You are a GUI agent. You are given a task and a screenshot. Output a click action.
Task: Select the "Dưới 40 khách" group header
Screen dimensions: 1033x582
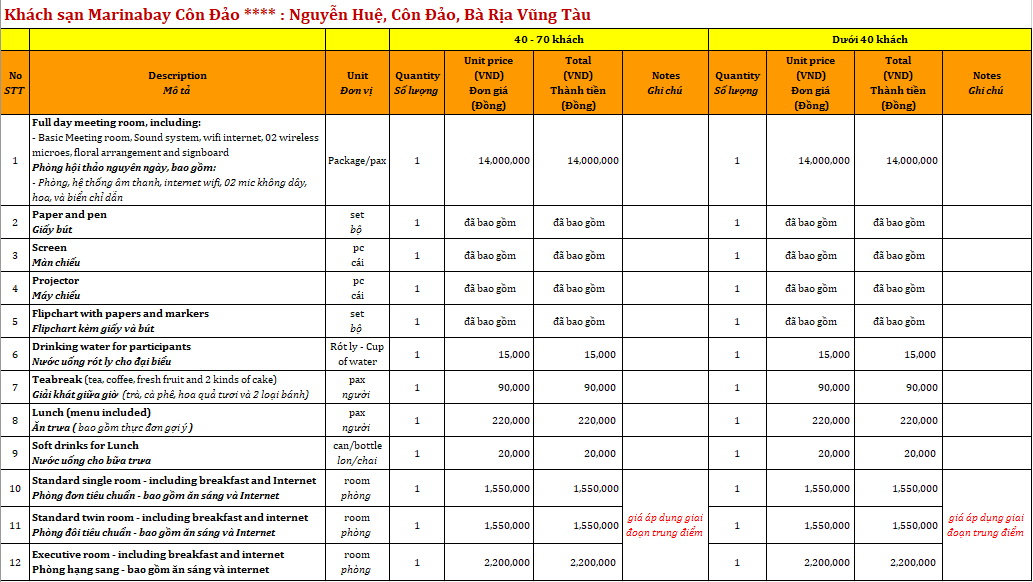coord(870,40)
